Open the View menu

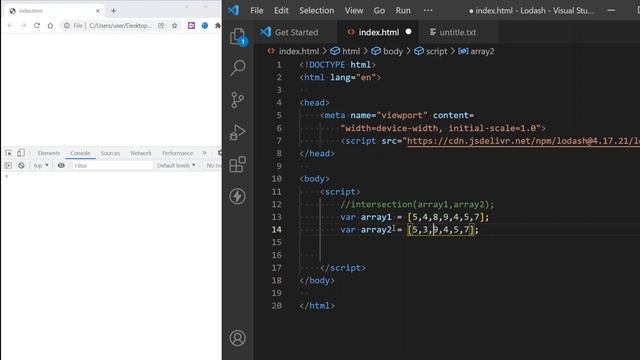(x=353, y=11)
